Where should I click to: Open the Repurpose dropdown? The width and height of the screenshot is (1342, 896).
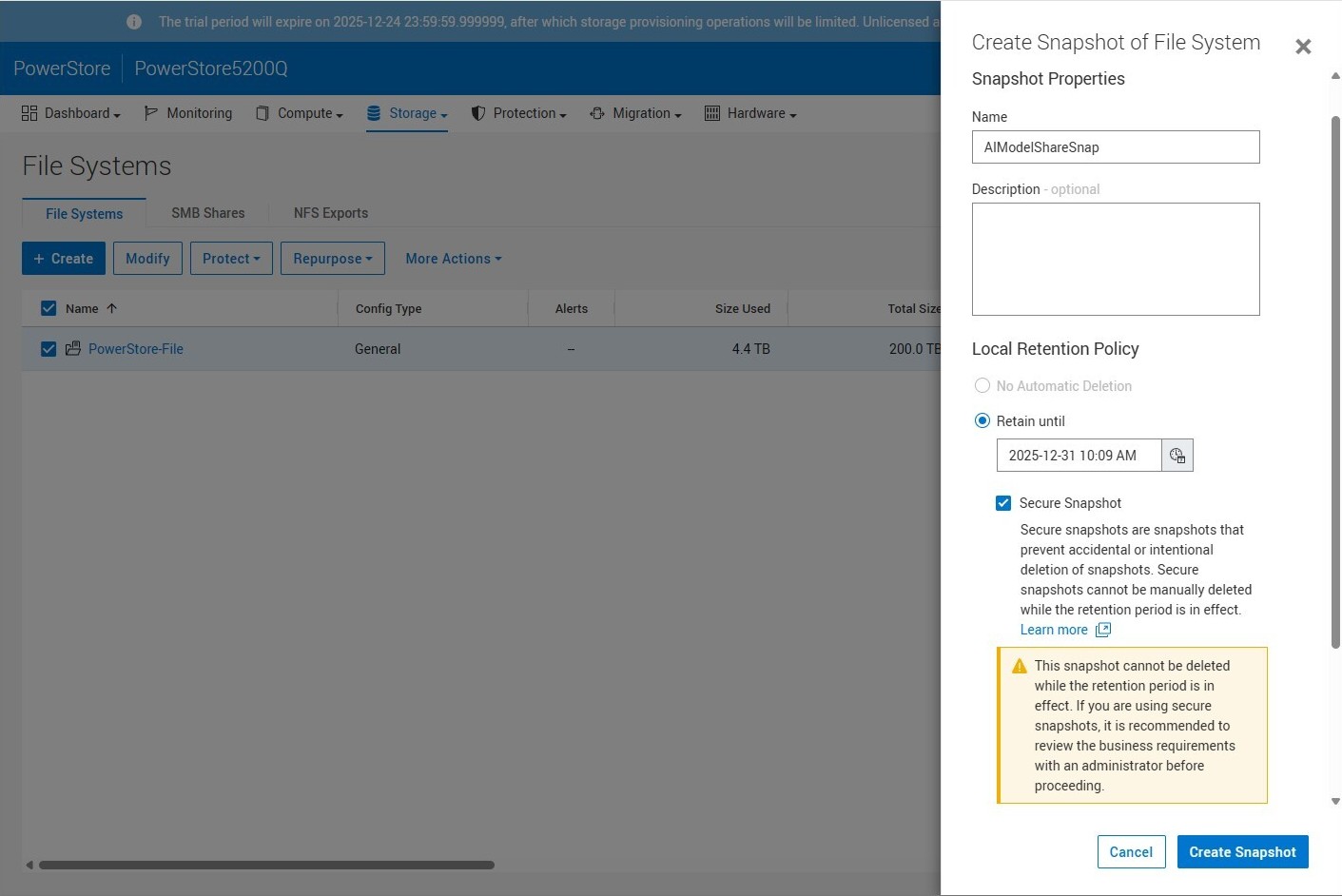pos(332,259)
